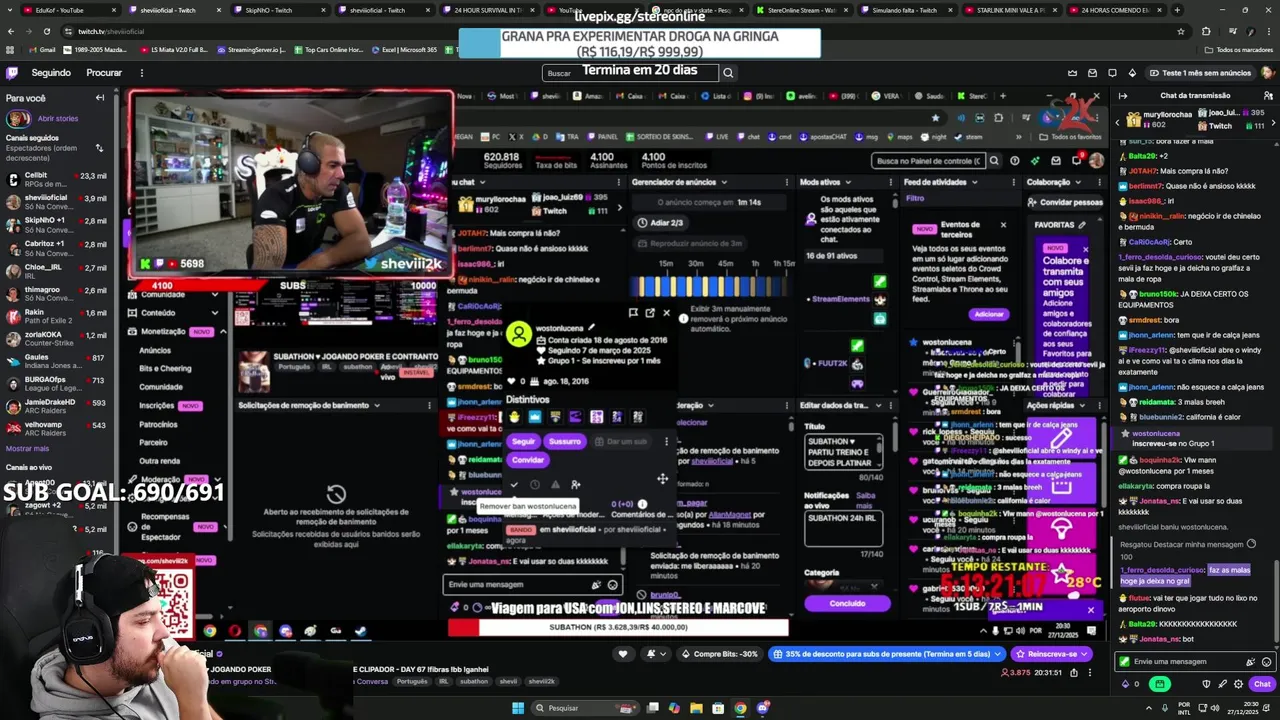Share the stream with the share icon

[1074, 673]
